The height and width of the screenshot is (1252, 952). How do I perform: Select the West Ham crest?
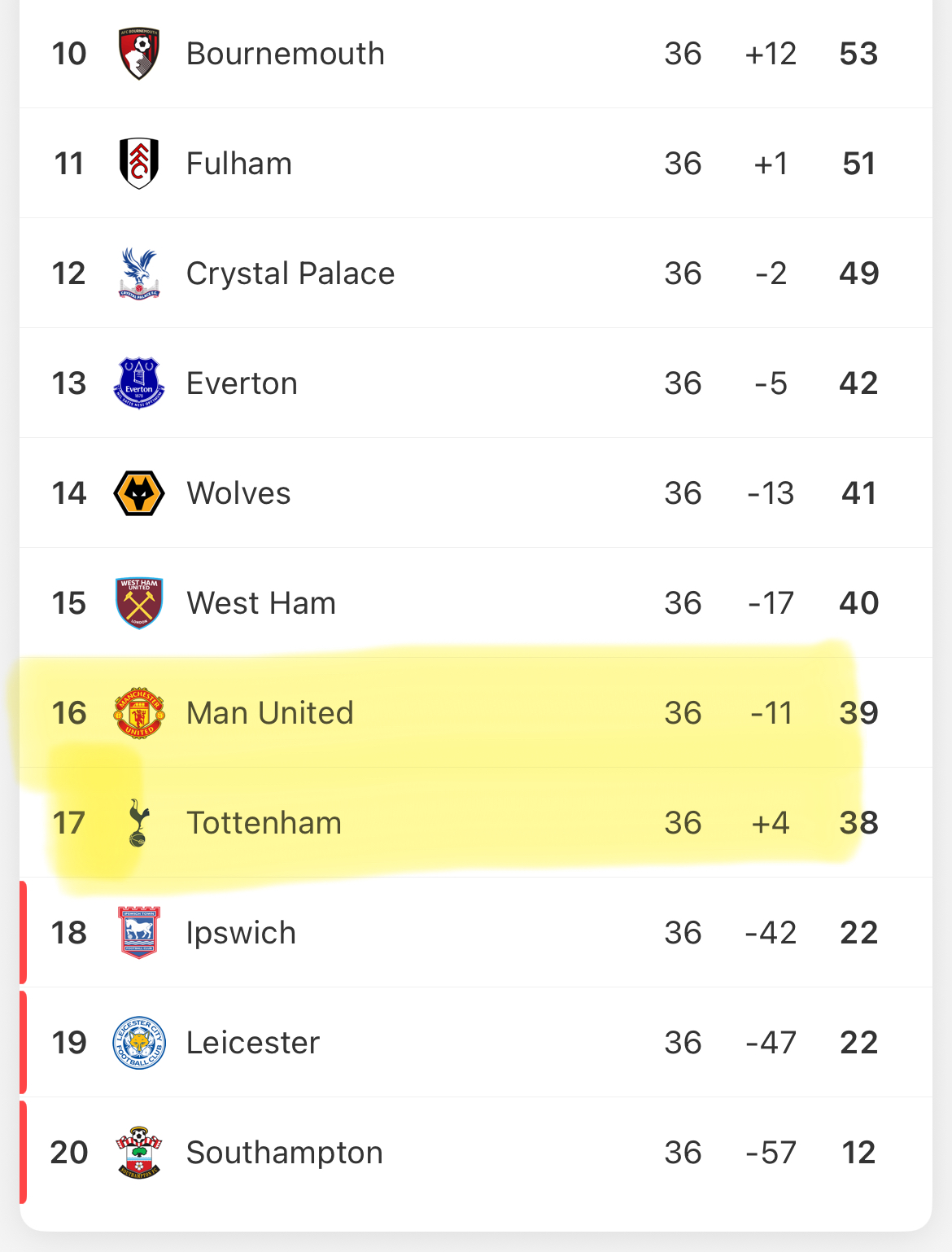[139, 603]
